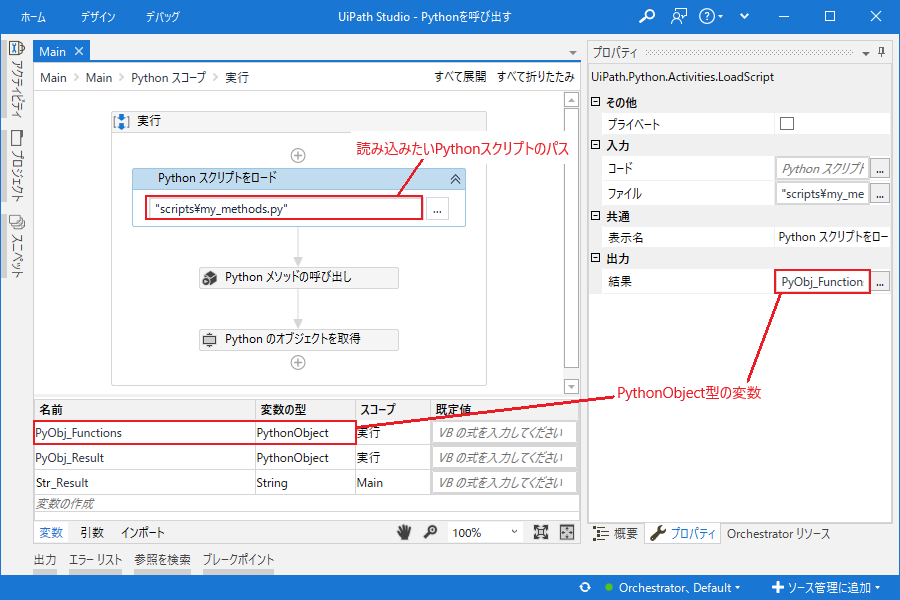
Task: Add activity with top plus icon
Action: (298, 156)
